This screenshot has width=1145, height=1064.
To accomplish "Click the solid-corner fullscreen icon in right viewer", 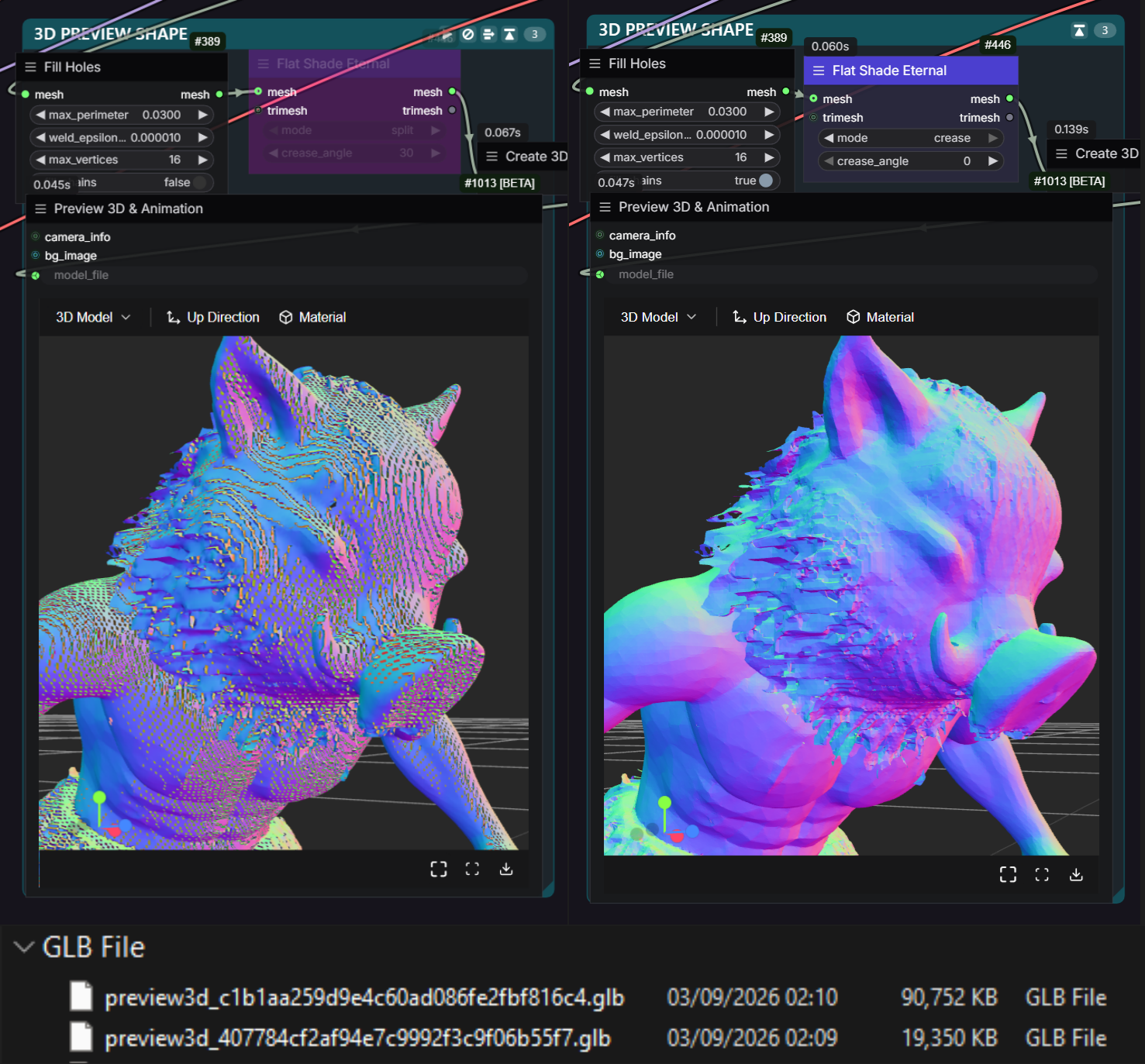I will (1008, 874).
